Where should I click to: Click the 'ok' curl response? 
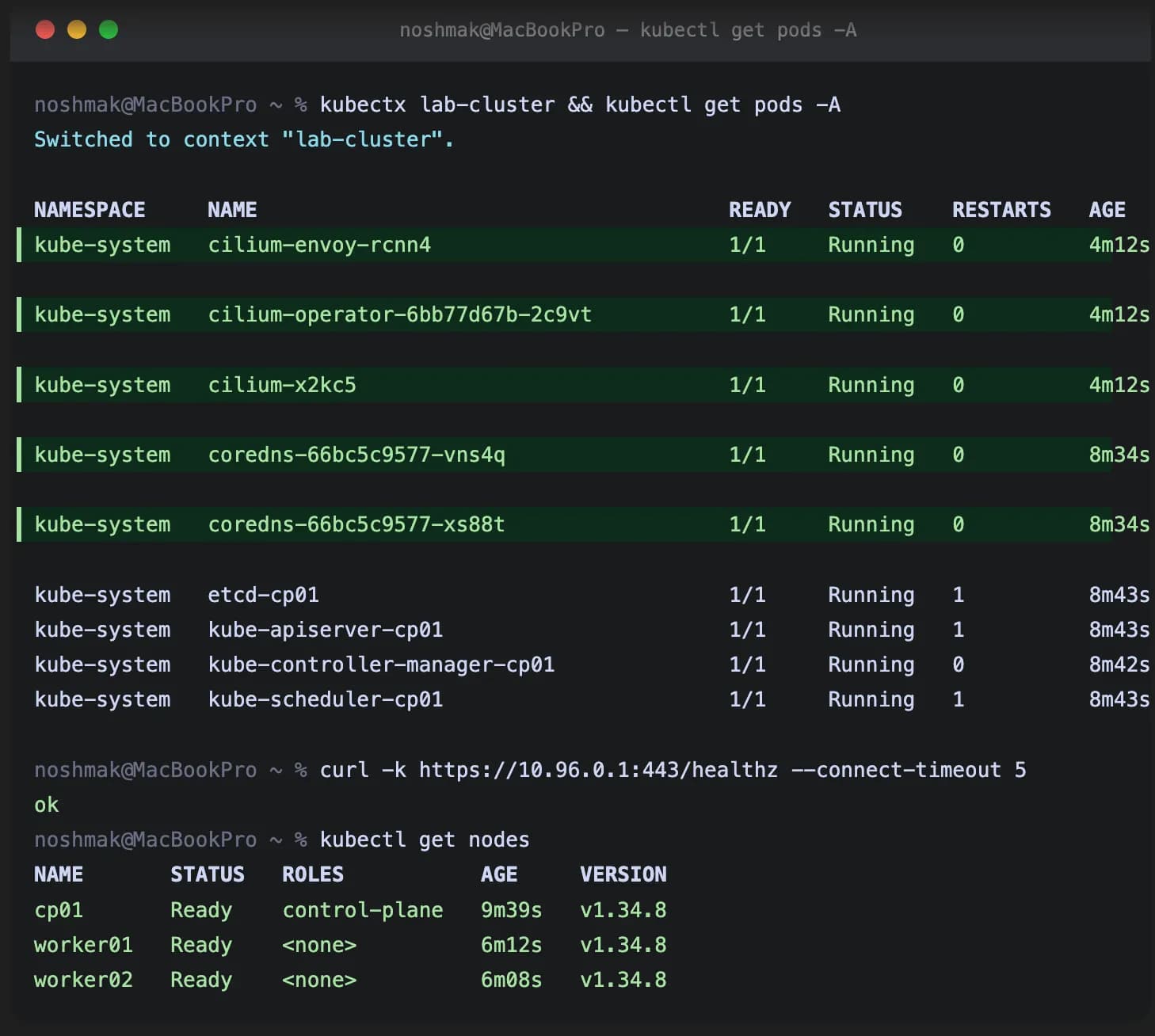47,805
